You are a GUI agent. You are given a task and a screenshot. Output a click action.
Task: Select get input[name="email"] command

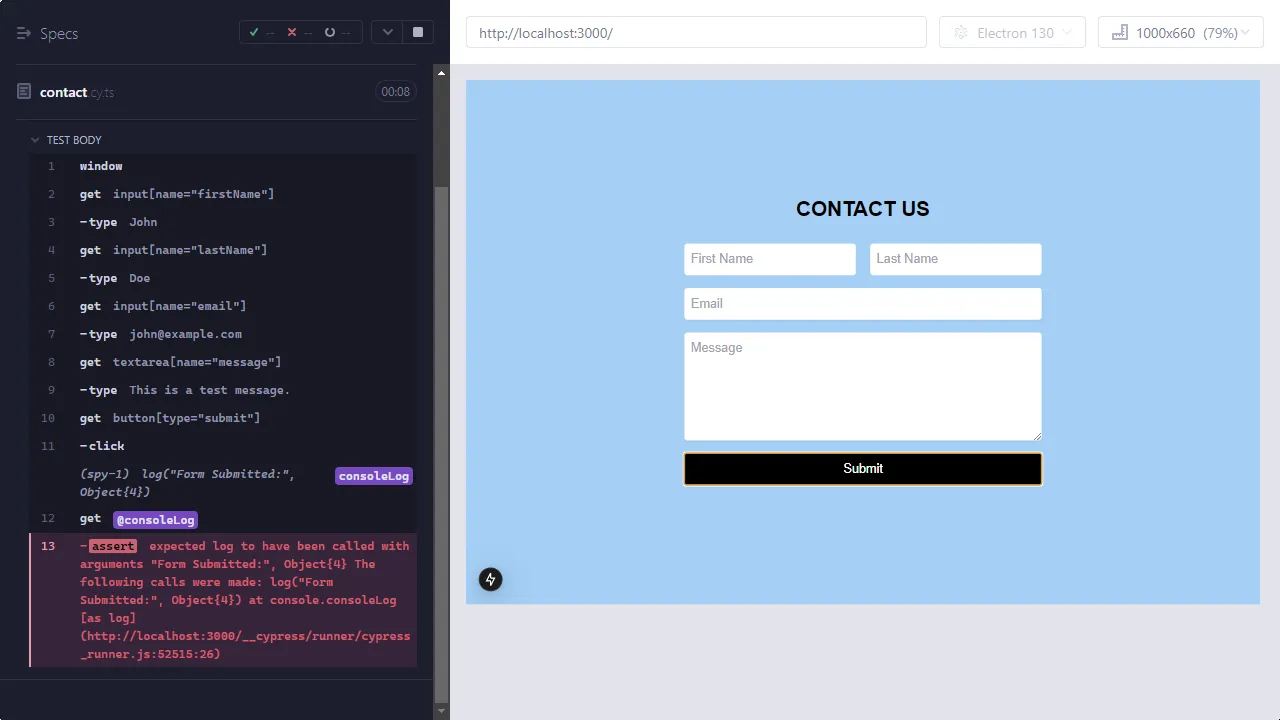(x=224, y=306)
